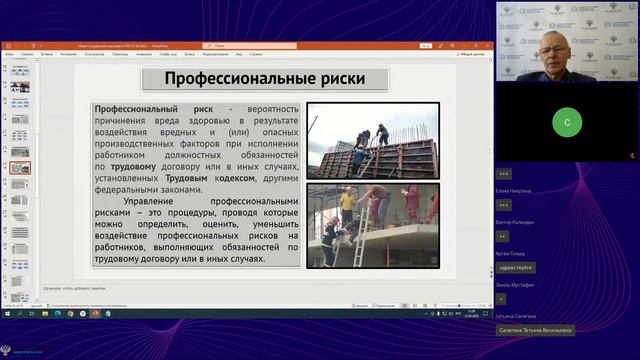This screenshot has width=640, height=360.
Task: Switch to the Анимация ribbon tab
Action: point(144,54)
